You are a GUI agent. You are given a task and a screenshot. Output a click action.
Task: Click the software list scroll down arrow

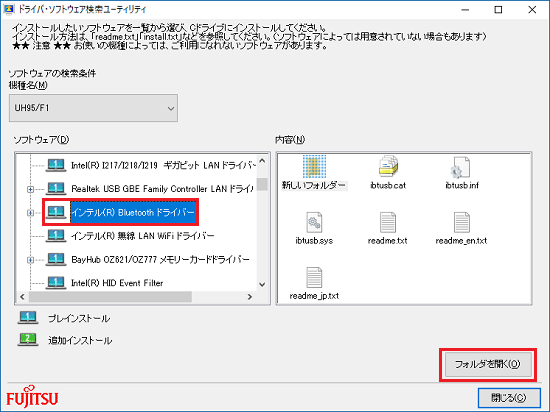point(262,284)
